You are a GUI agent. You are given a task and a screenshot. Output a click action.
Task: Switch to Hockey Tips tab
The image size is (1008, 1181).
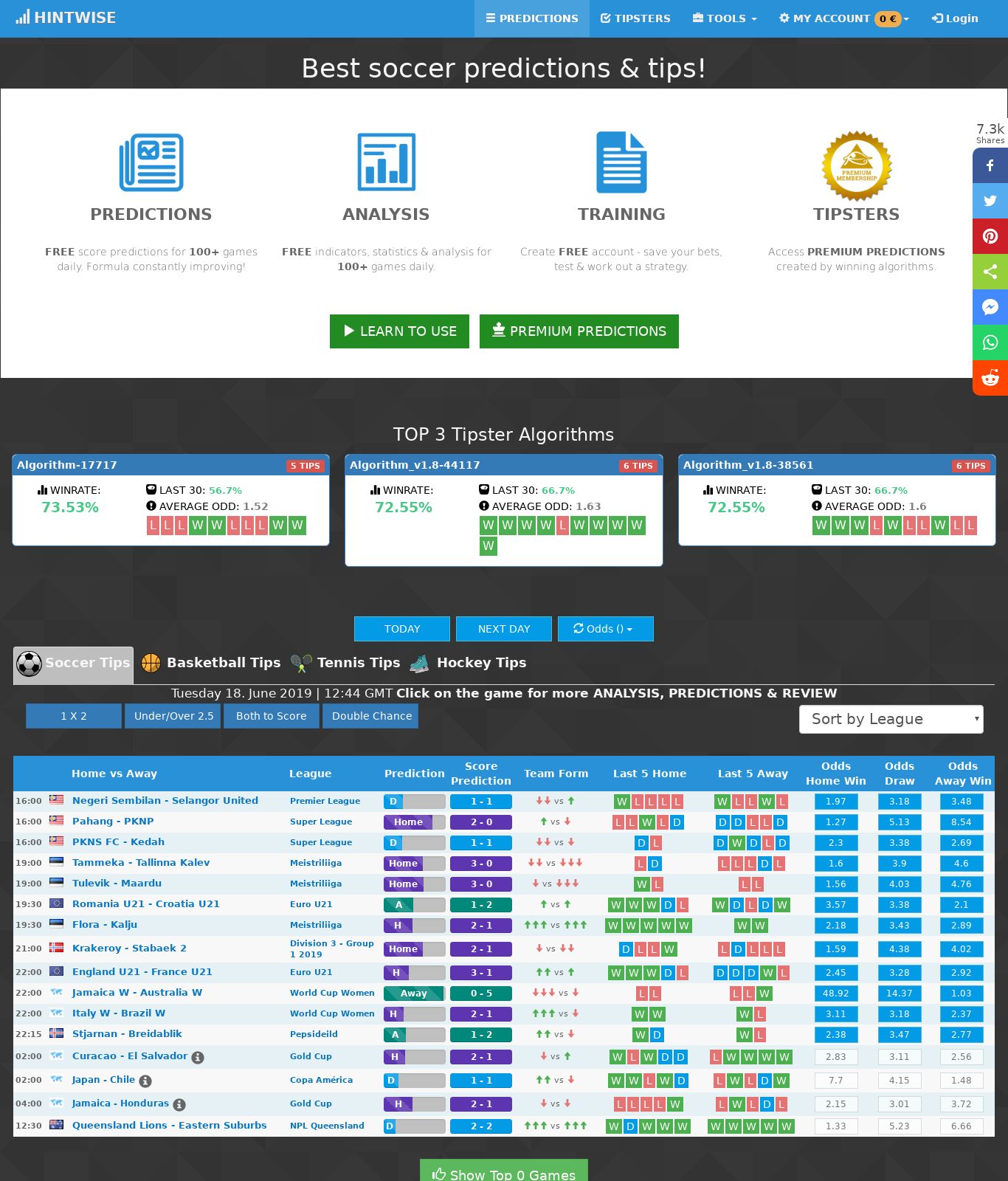[468, 663]
